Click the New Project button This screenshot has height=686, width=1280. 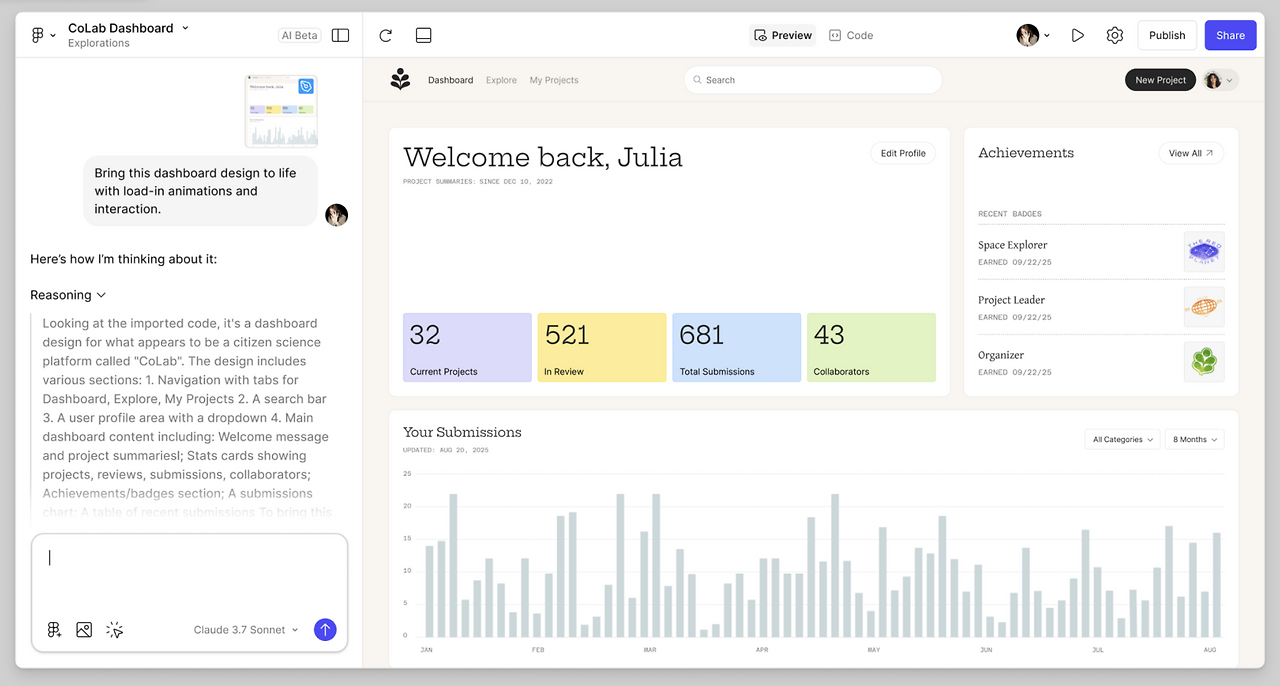(x=1160, y=80)
